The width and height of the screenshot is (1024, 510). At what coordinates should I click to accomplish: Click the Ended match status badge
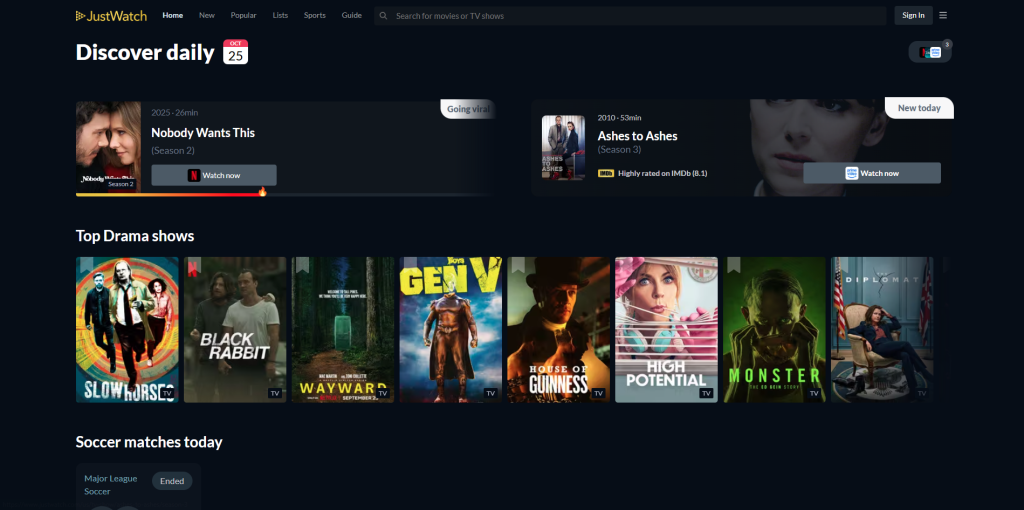click(172, 481)
